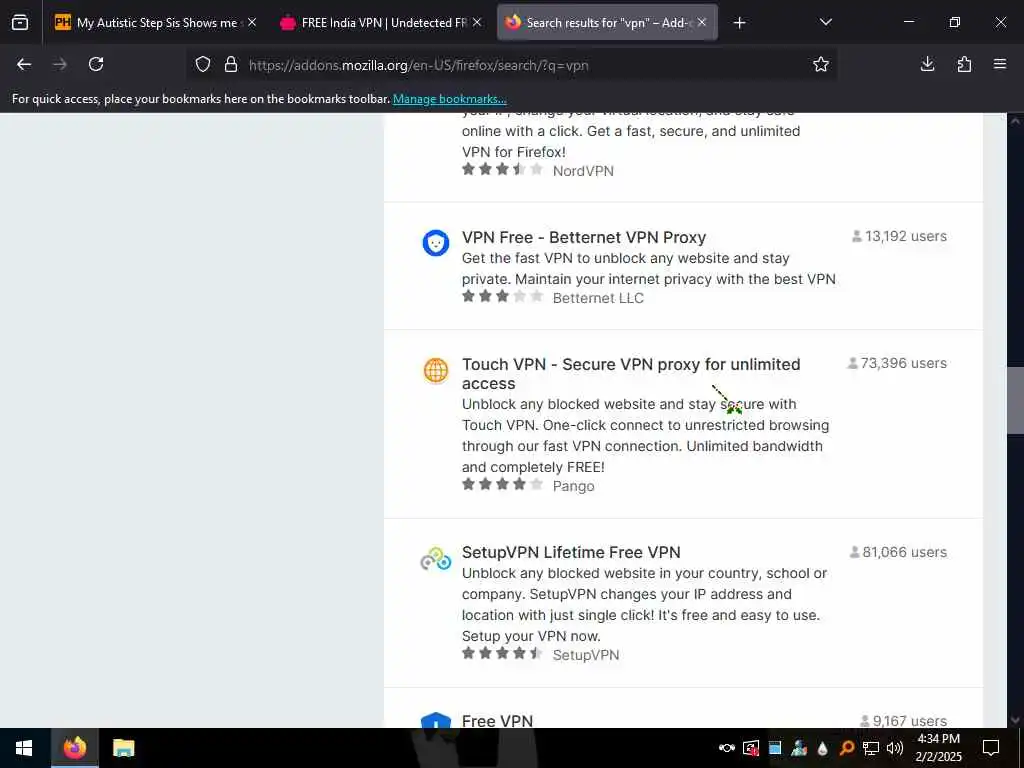Image resolution: width=1024 pixels, height=768 pixels.
Task: Click the Free VPN shield icon
Action: coord(436,721)
